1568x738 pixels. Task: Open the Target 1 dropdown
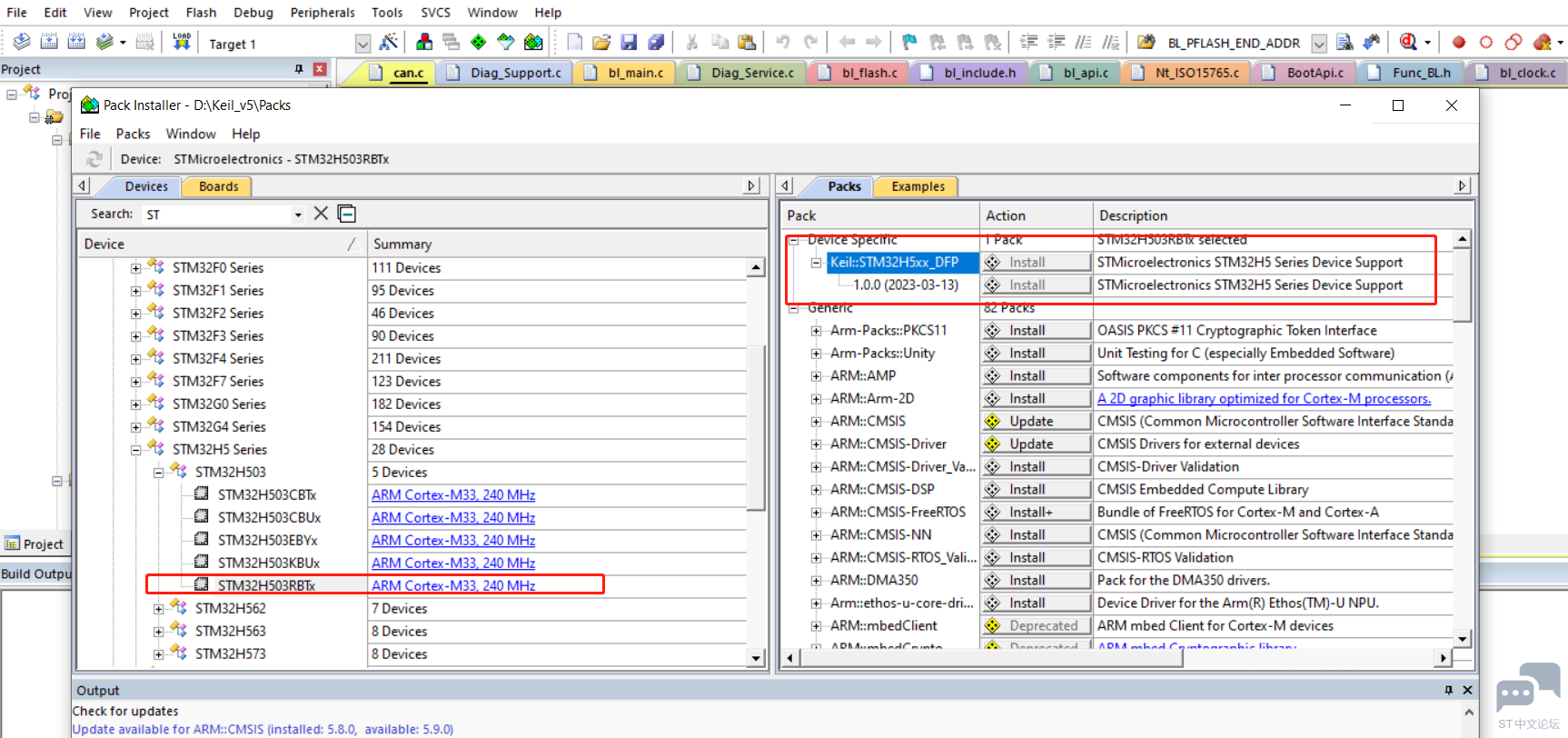[x=362, y=44]
